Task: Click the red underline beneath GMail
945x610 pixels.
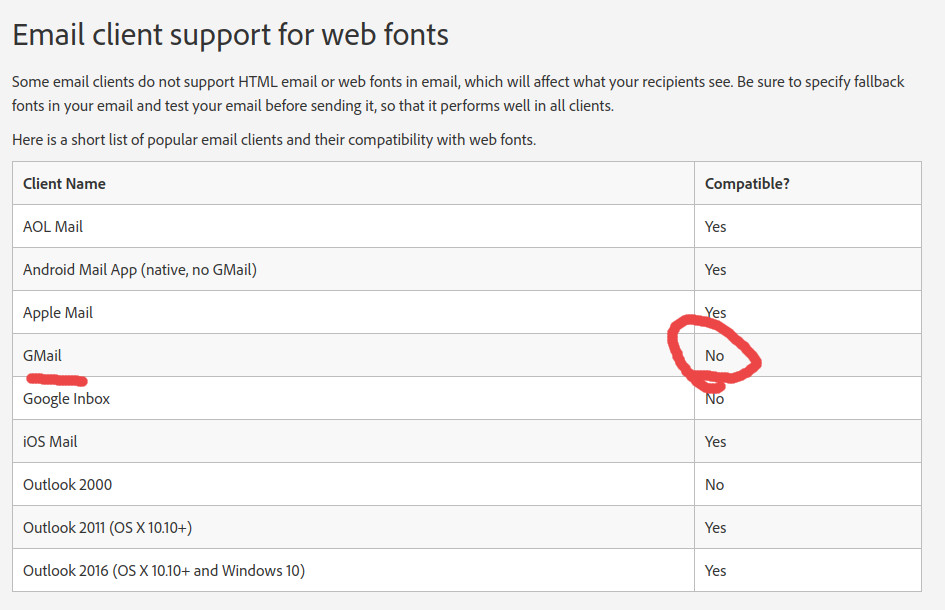Action: pos(57,380)
